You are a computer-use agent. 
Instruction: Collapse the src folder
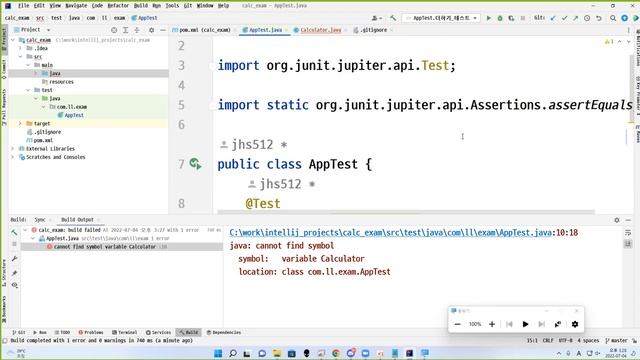pyautogui.click(x=20, y=57)
